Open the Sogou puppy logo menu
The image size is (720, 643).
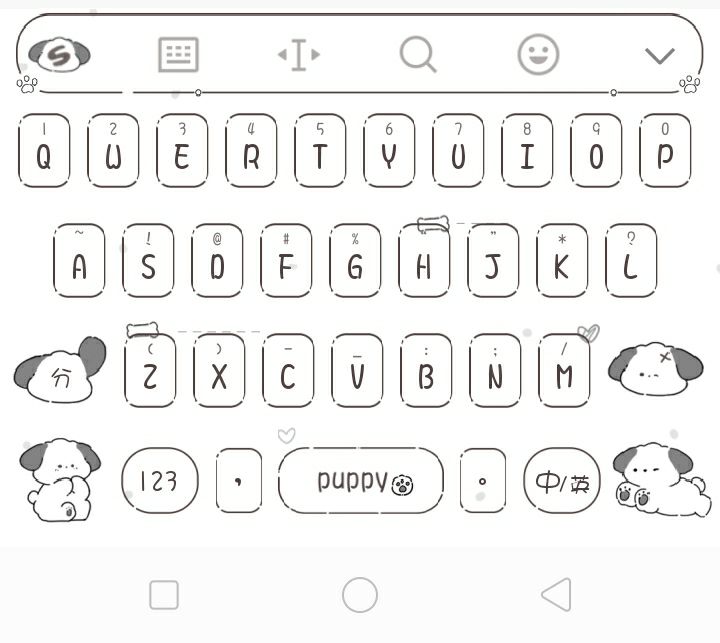coord(59,55)
